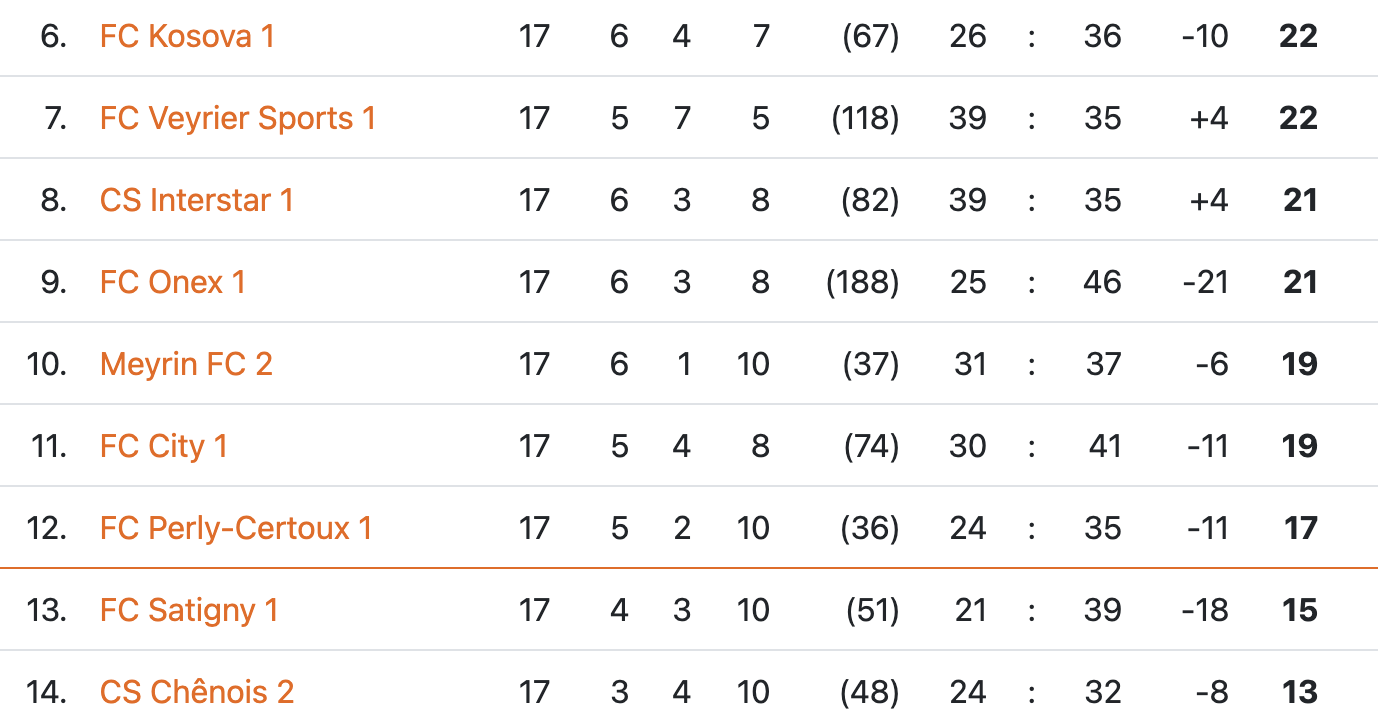
Task: Click FC Onex 1's goal difference -21
Action: point(1205,283)
